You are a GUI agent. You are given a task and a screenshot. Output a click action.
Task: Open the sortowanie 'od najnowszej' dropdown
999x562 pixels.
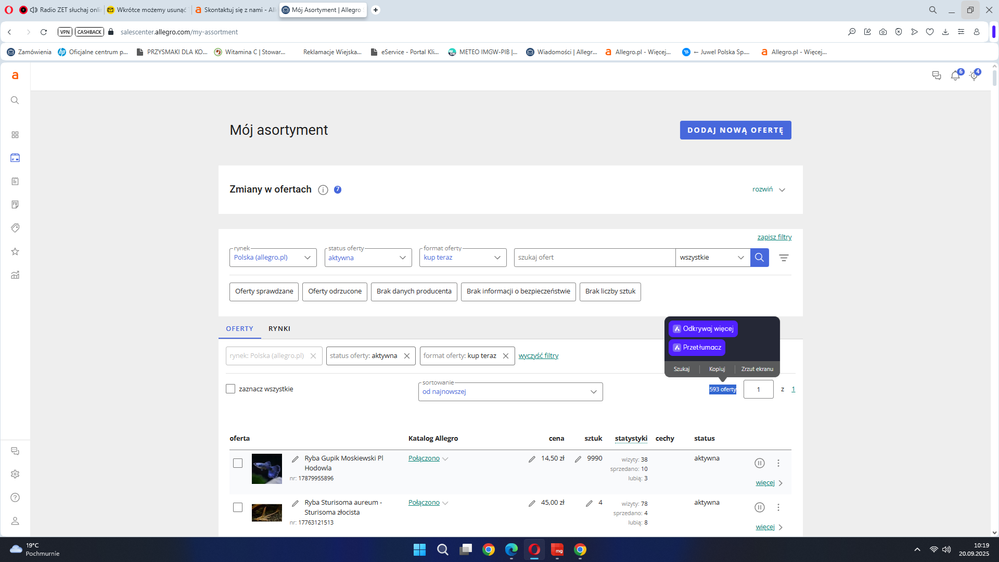(x=510, y=392)
